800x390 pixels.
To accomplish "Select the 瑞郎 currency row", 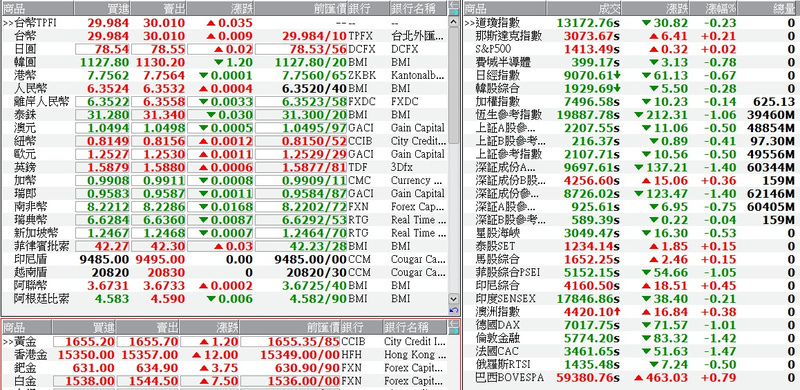I will coord(224,193).
